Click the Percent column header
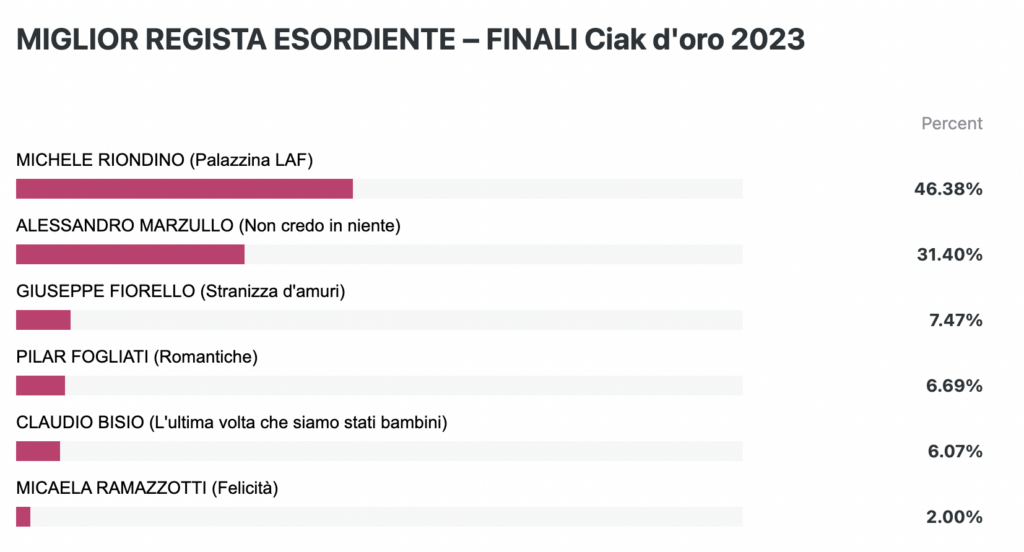The image size is (1024, 552). coord(952,123)
